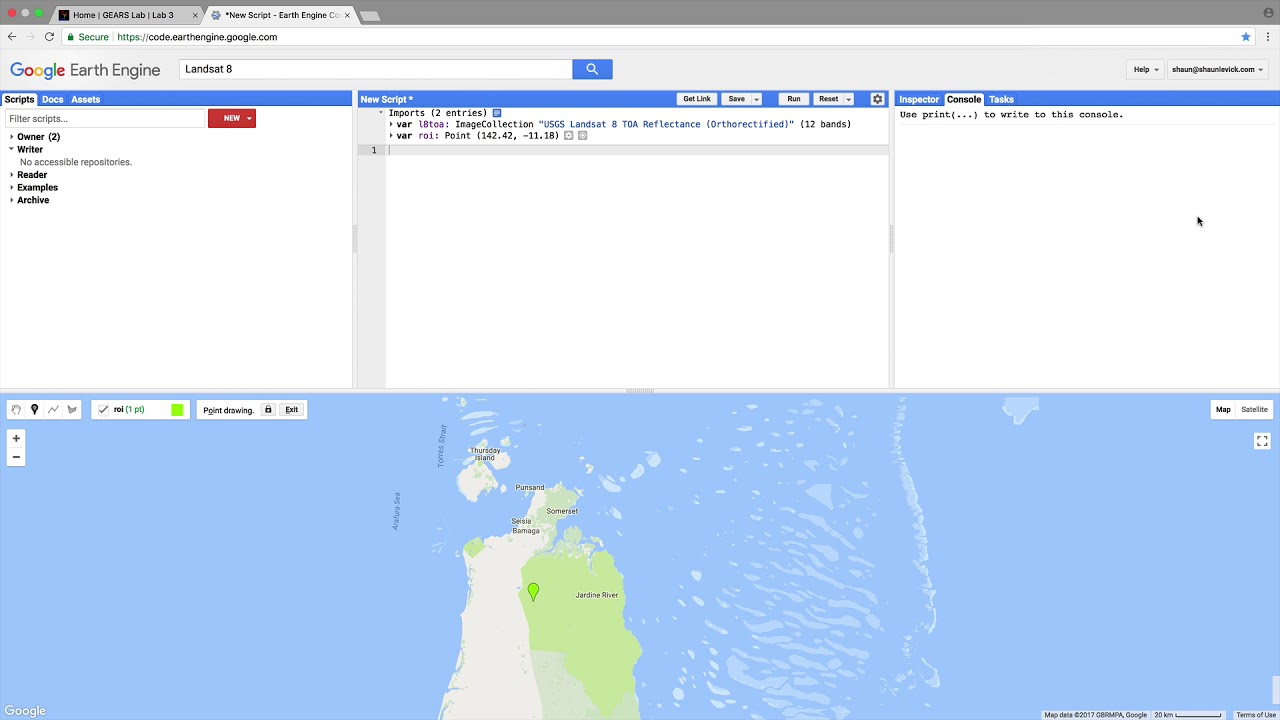Click the roi (1 pt) layer label

pos(129,410)
